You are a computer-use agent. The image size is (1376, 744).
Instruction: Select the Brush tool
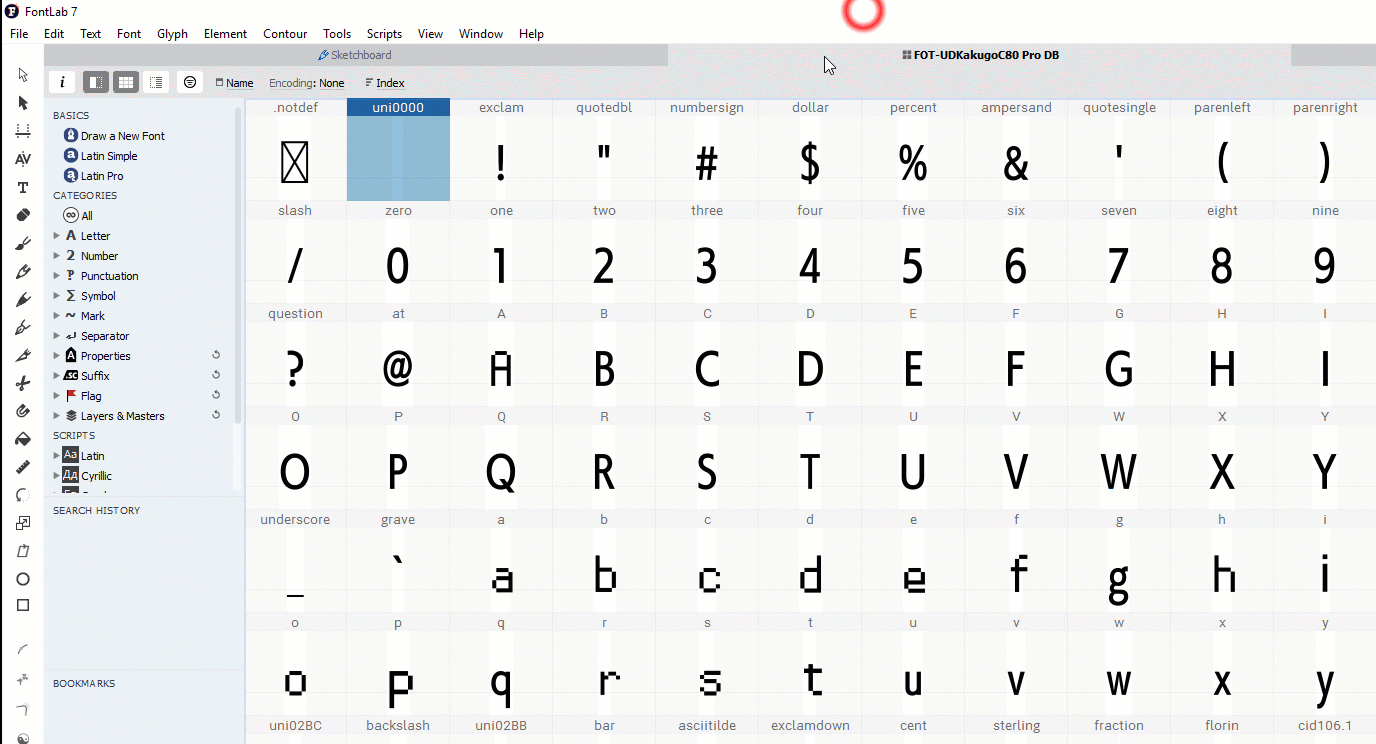point(23,243)
